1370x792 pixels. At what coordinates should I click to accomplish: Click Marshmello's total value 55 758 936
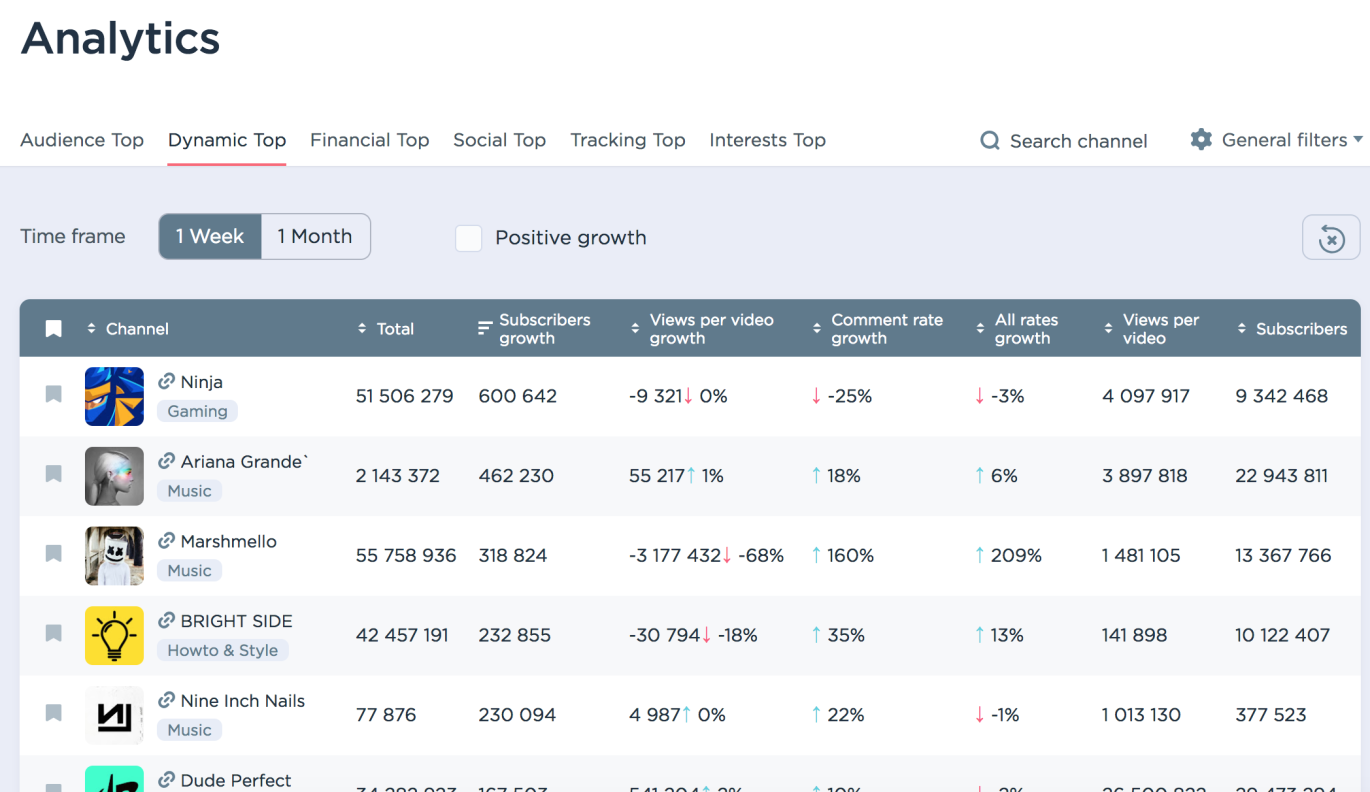point(406,555)
